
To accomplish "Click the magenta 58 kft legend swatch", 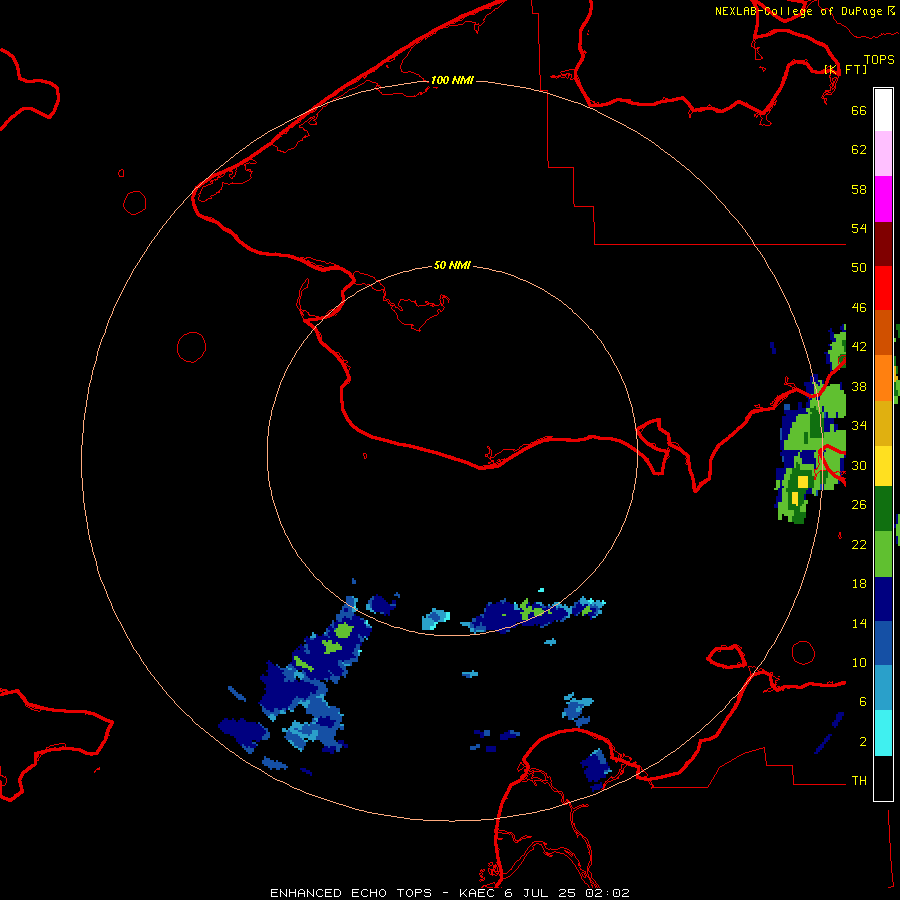I will coord(883,199).
